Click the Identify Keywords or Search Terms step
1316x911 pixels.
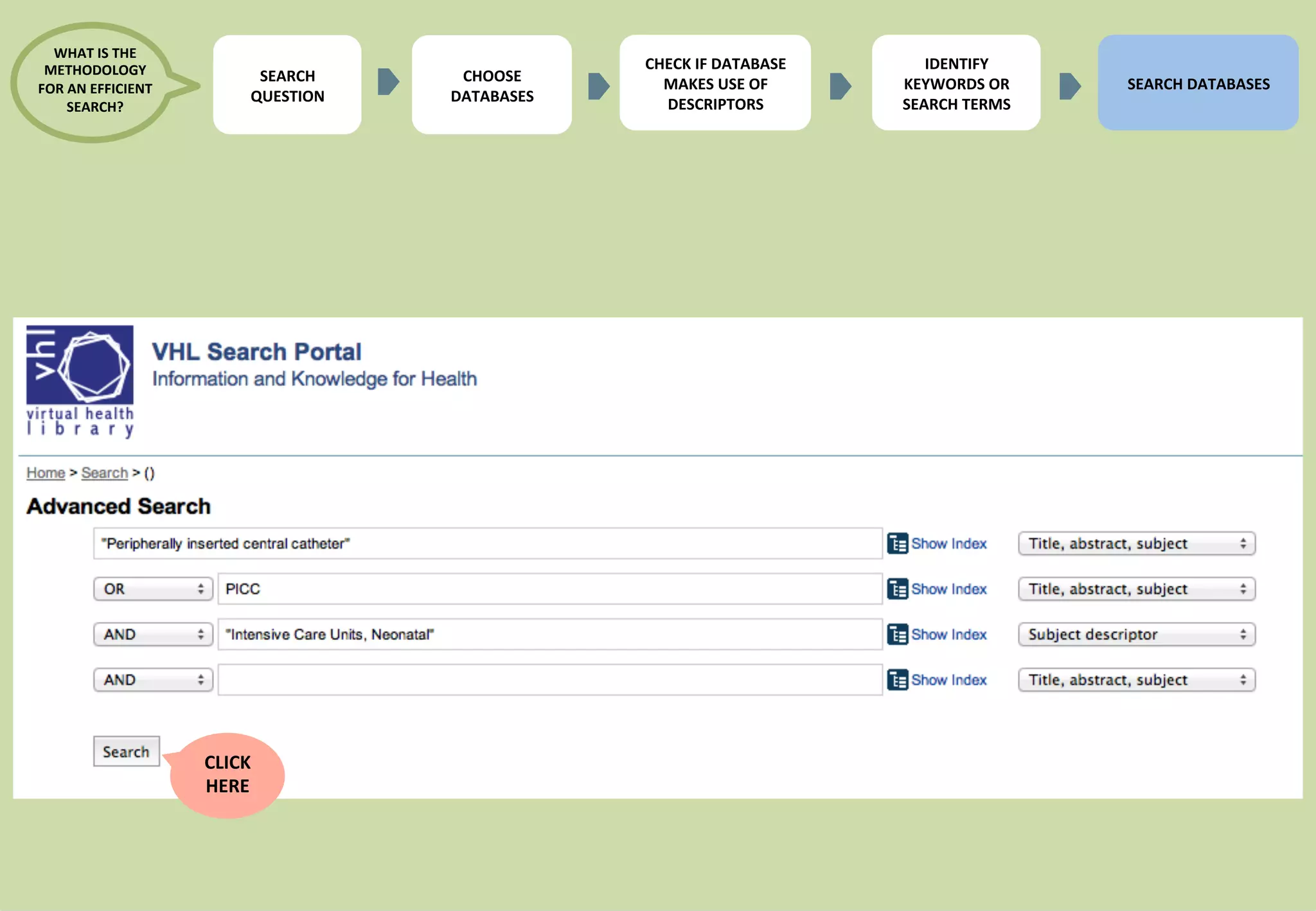tap(956, 83)
